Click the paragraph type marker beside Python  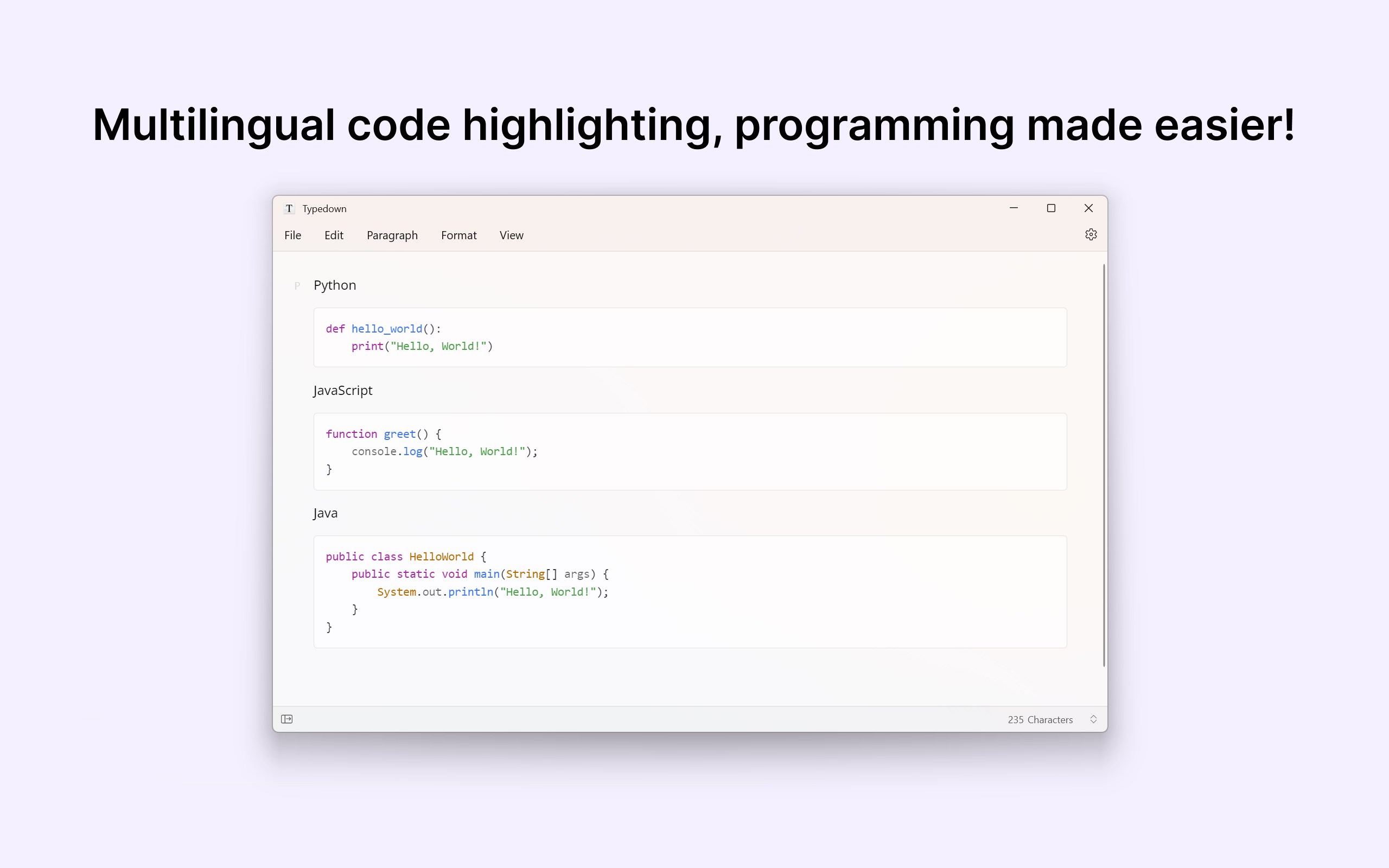pos(297,286)
